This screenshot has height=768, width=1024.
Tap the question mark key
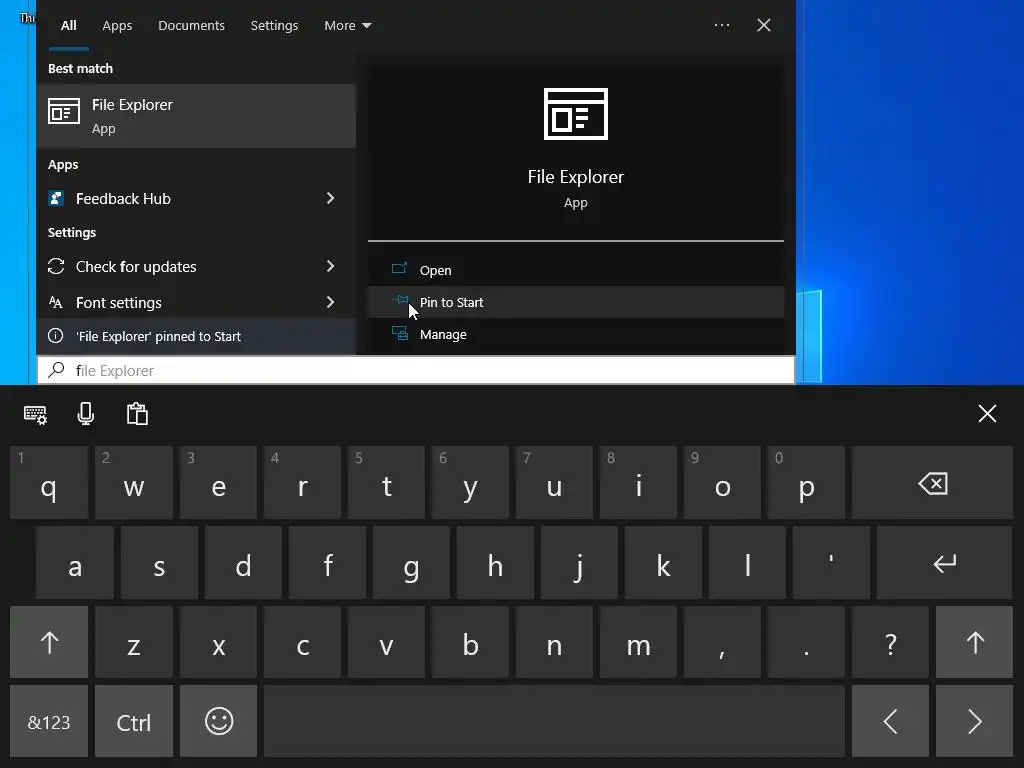890,643
